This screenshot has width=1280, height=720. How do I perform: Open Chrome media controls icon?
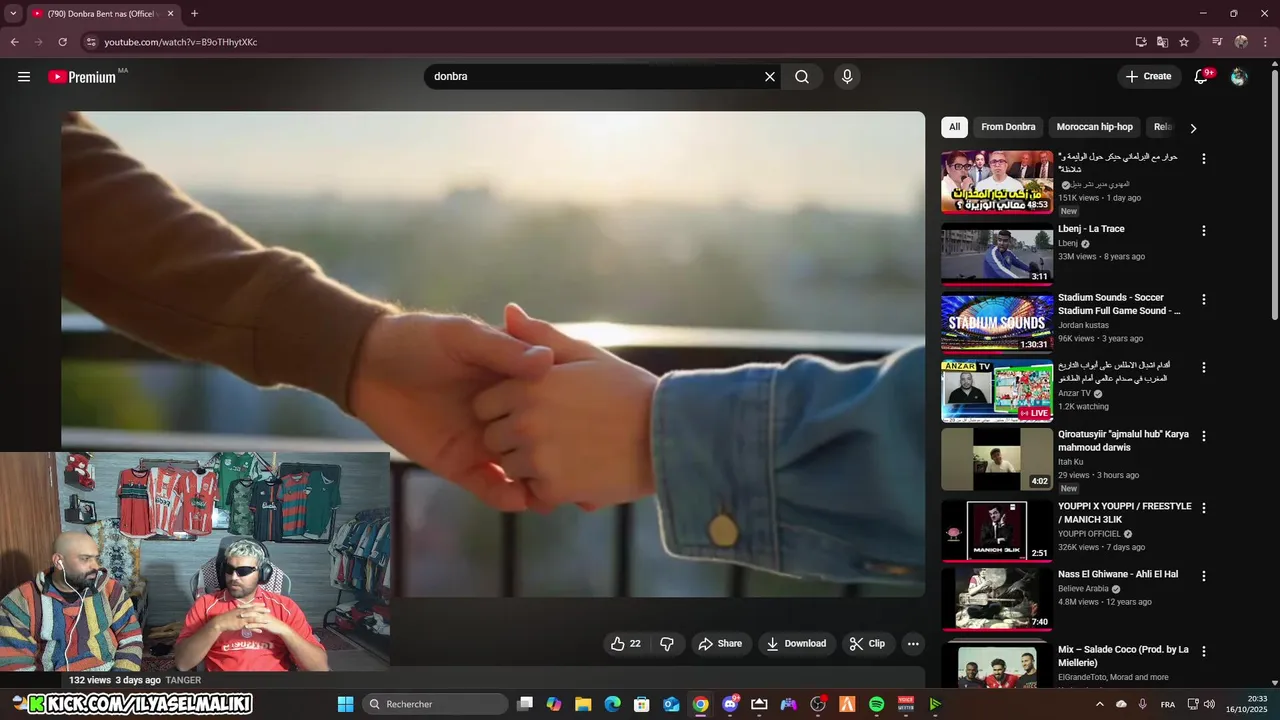(x=1217, y=42)
